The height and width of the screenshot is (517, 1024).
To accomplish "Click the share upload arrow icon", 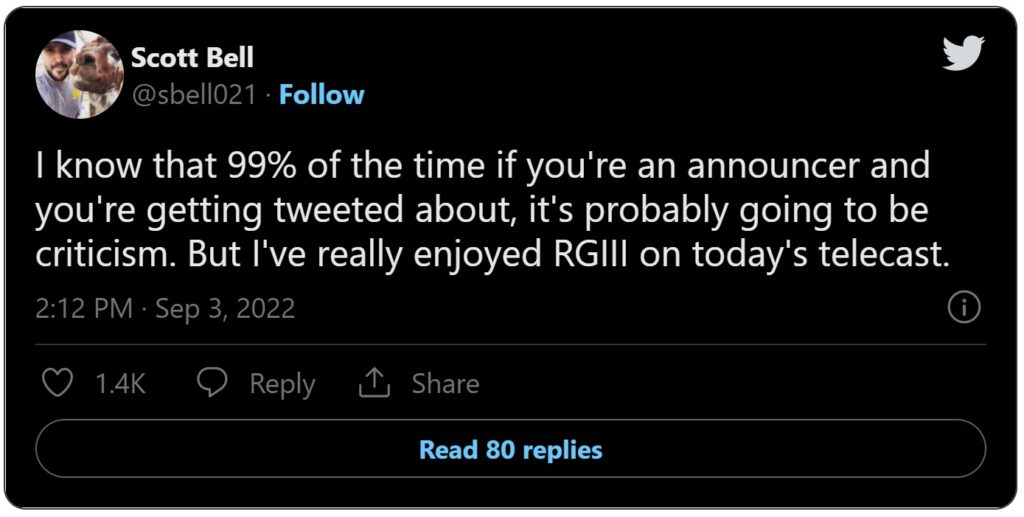I will (374, 383).
